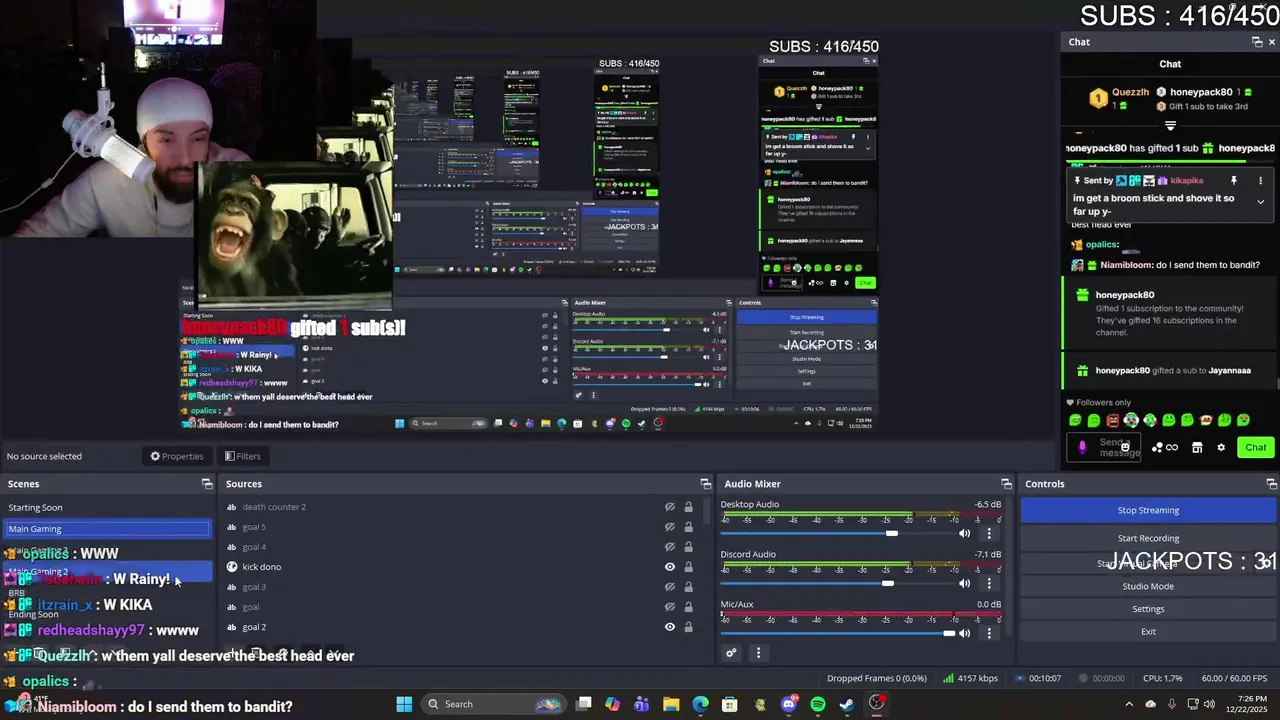The width and height of the screenshot is (1280, 720).
Task: Open Desktop Audio three-dot options menu
Action: click(x=989, y=533)
